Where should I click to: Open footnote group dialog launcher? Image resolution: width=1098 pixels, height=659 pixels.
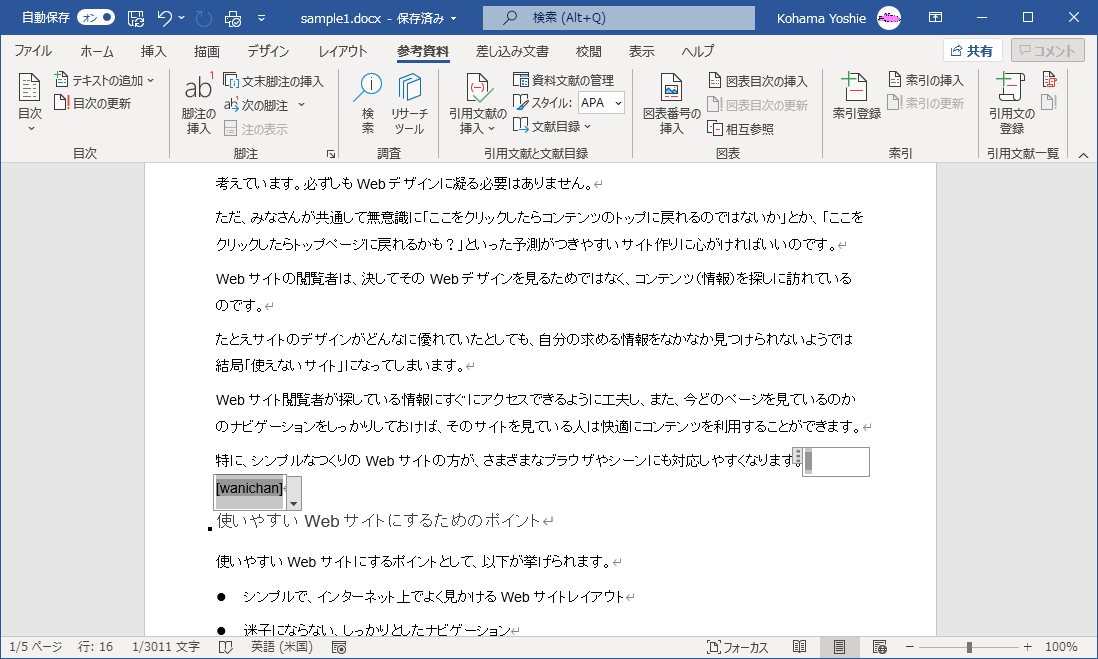pyautogui.click(x=331, y=153)
